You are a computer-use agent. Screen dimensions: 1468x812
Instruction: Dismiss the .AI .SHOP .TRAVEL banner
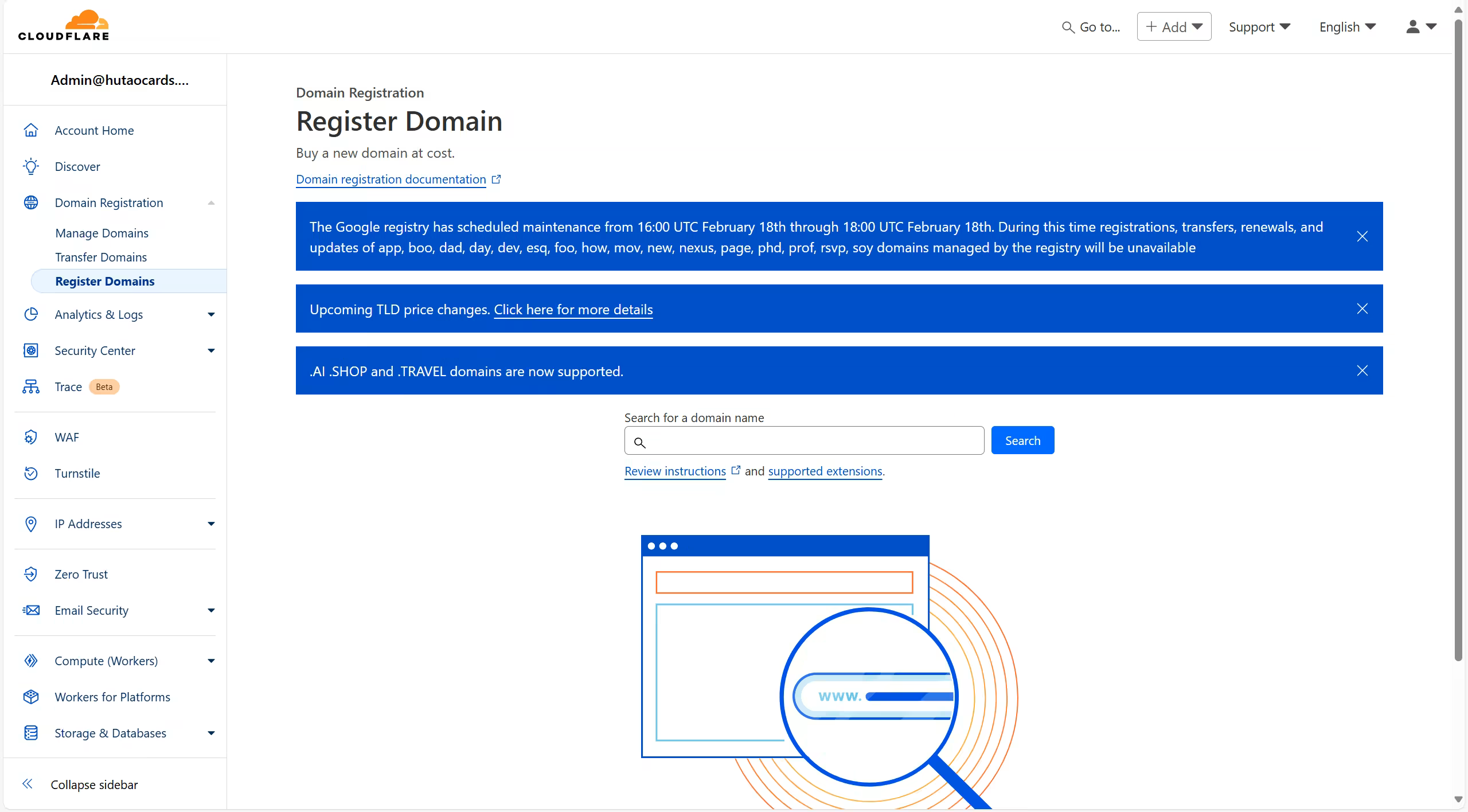click(x=1362, y=370)
